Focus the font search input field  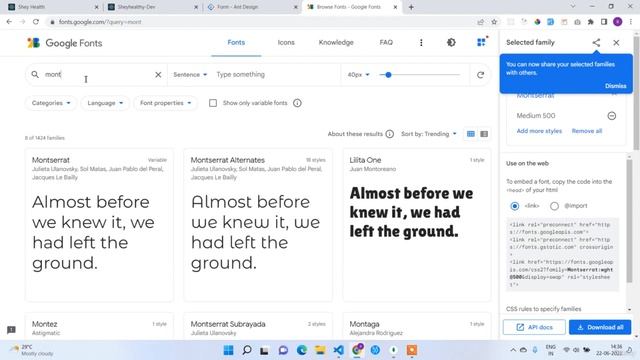coord(97,74)
